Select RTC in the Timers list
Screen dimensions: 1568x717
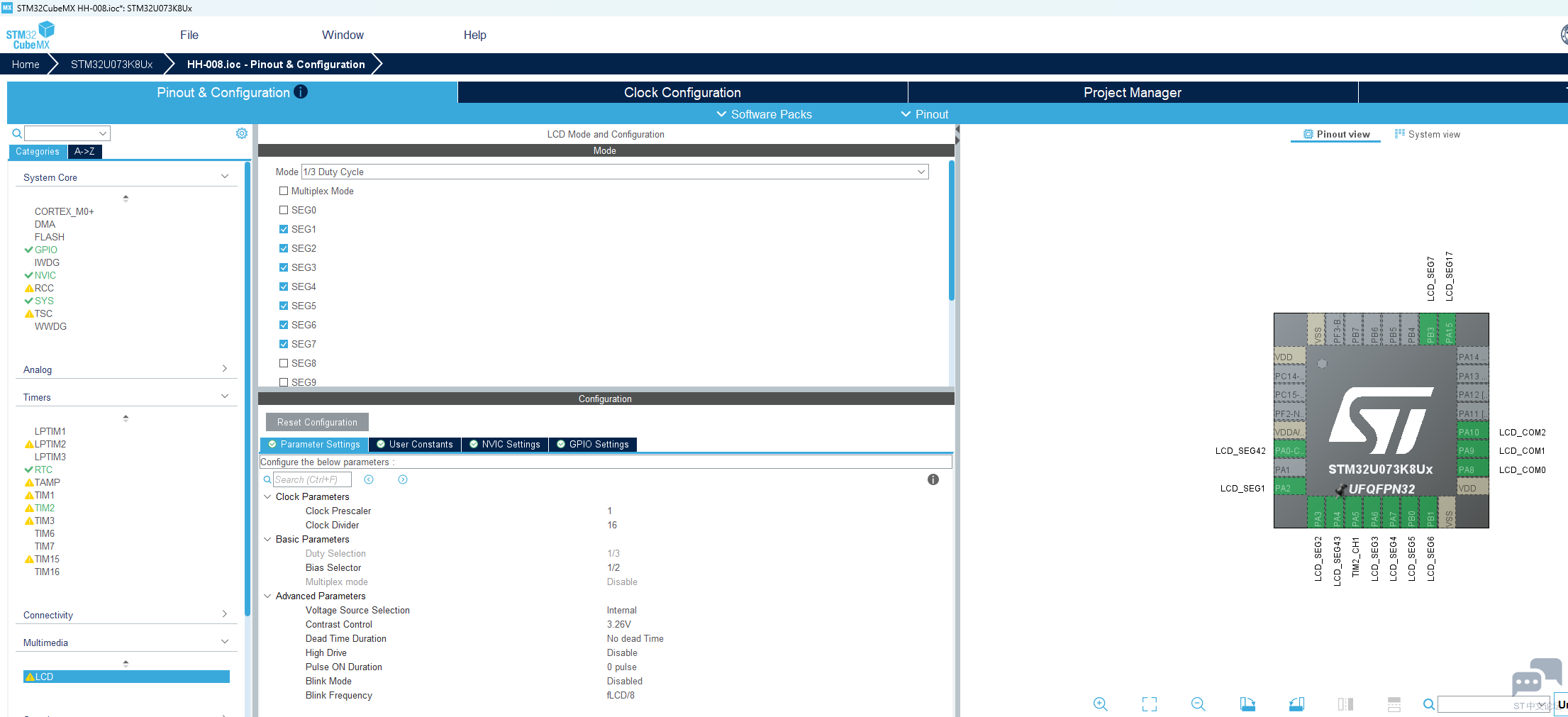43,469
